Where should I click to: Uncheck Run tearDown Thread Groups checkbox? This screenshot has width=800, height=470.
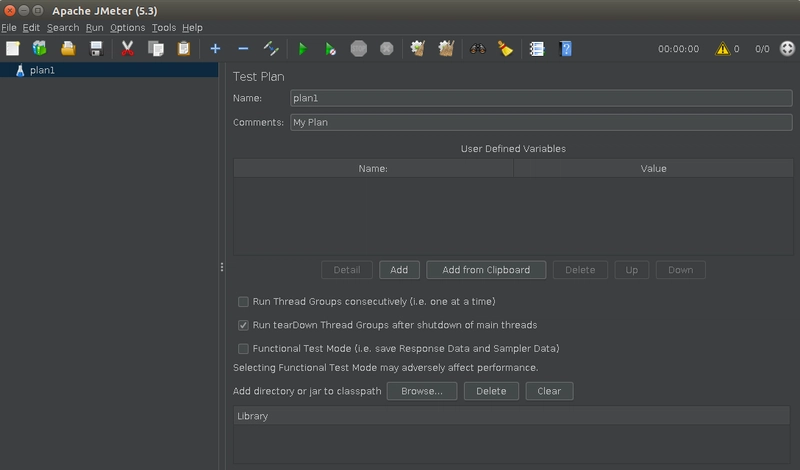tap(243, 325)
